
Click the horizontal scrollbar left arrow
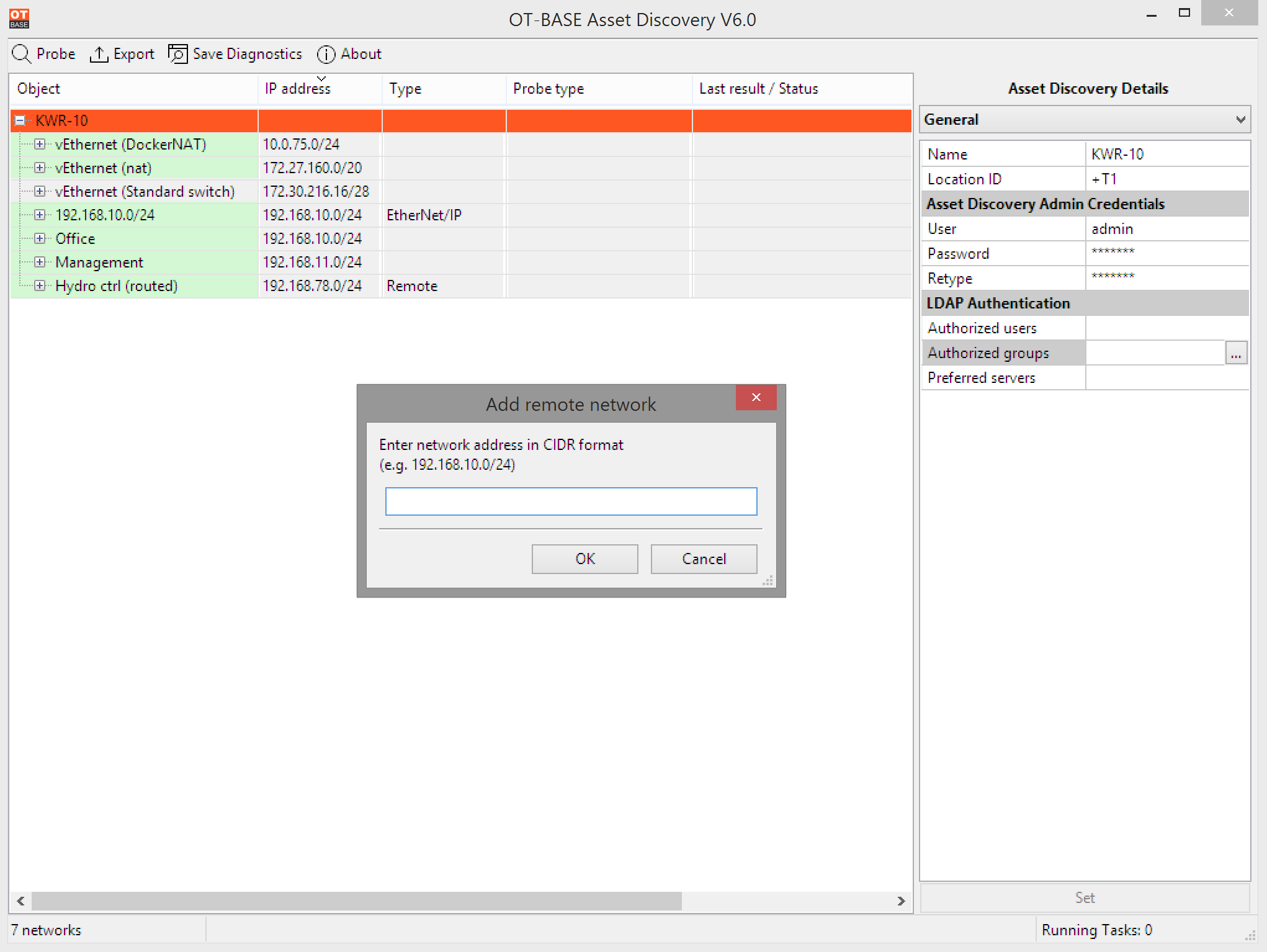[20, 900]
